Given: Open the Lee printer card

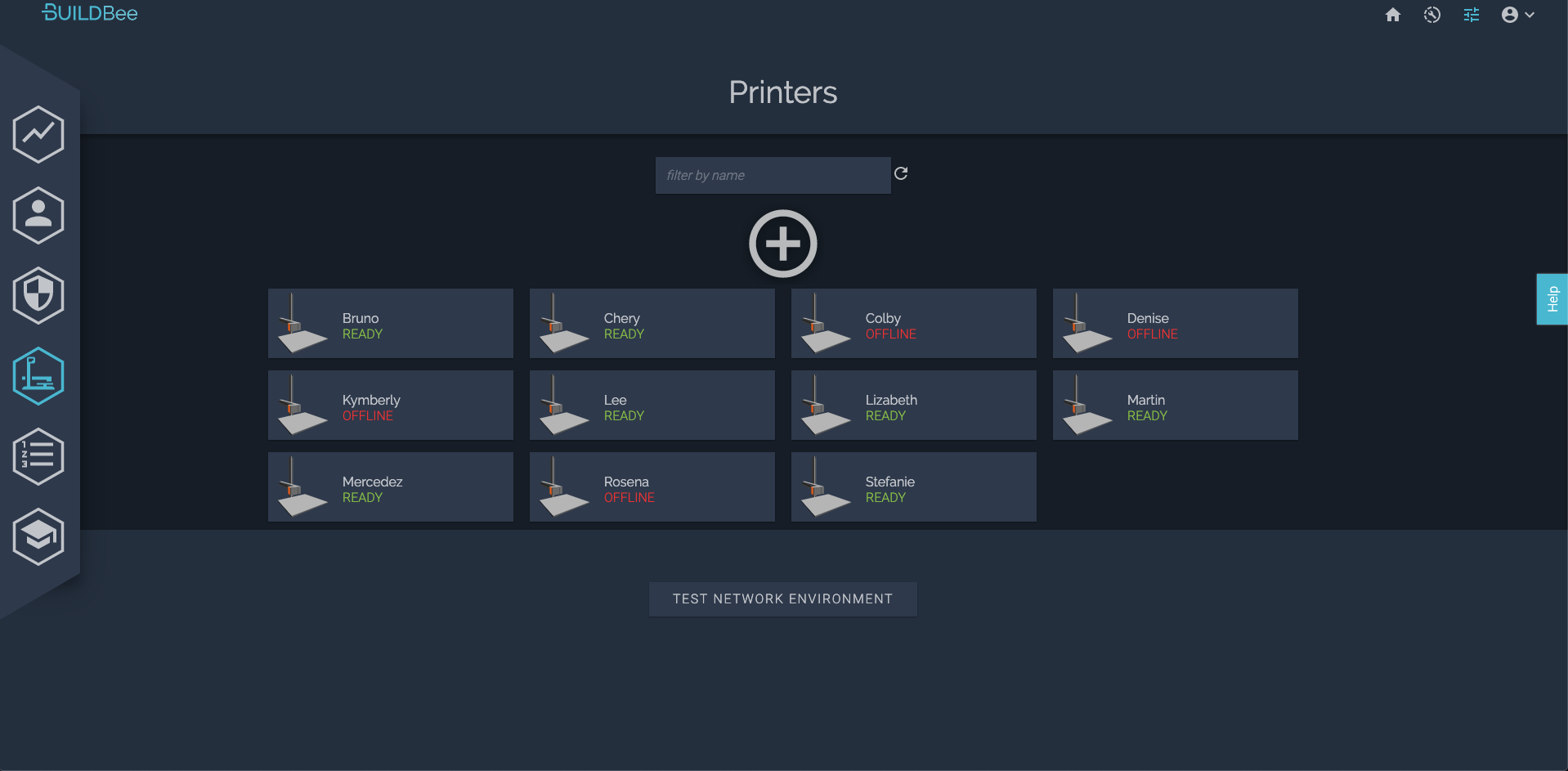Looking at the screenshot, I should click(652, 405).
